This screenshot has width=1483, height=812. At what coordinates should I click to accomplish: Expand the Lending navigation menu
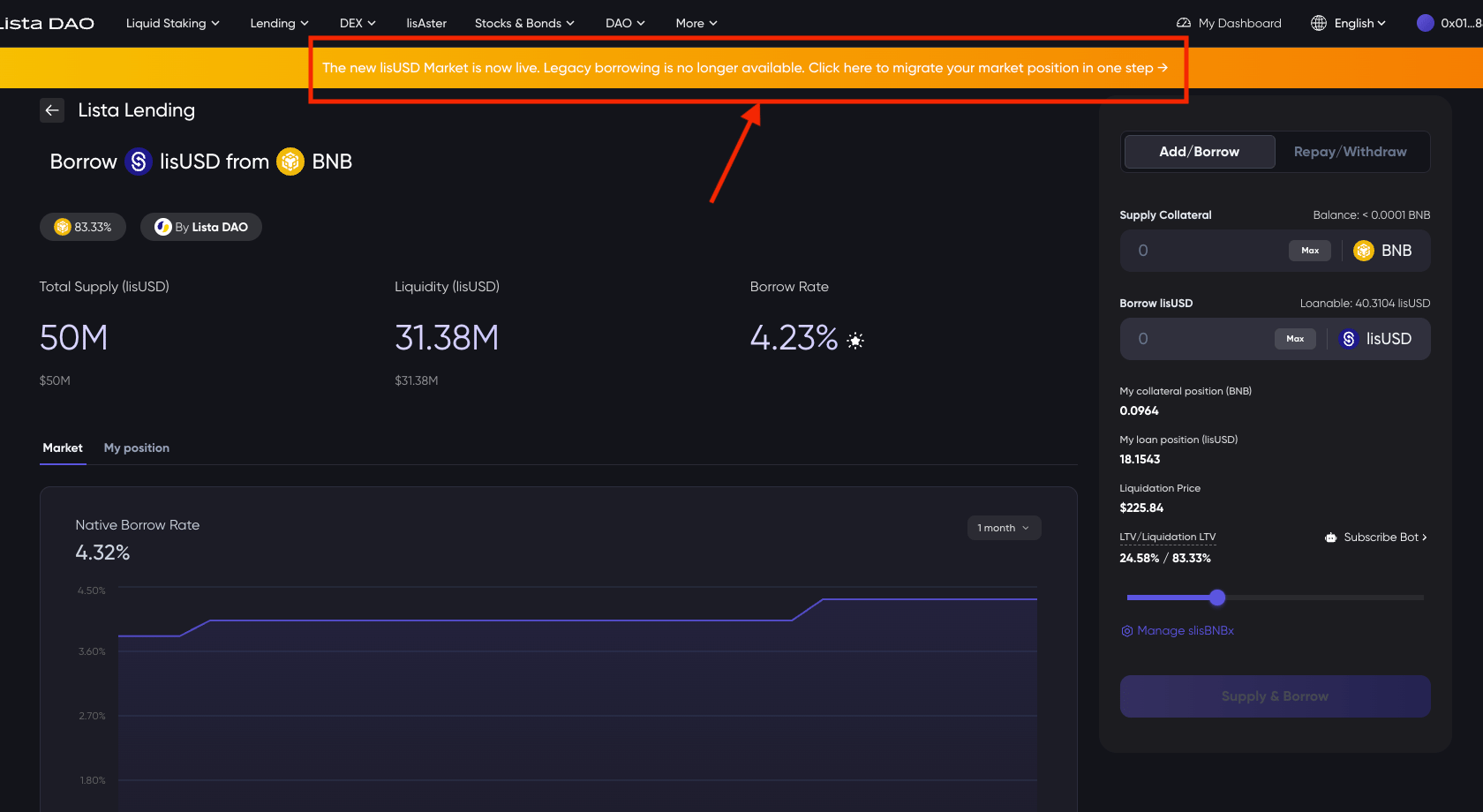(280, 23)
